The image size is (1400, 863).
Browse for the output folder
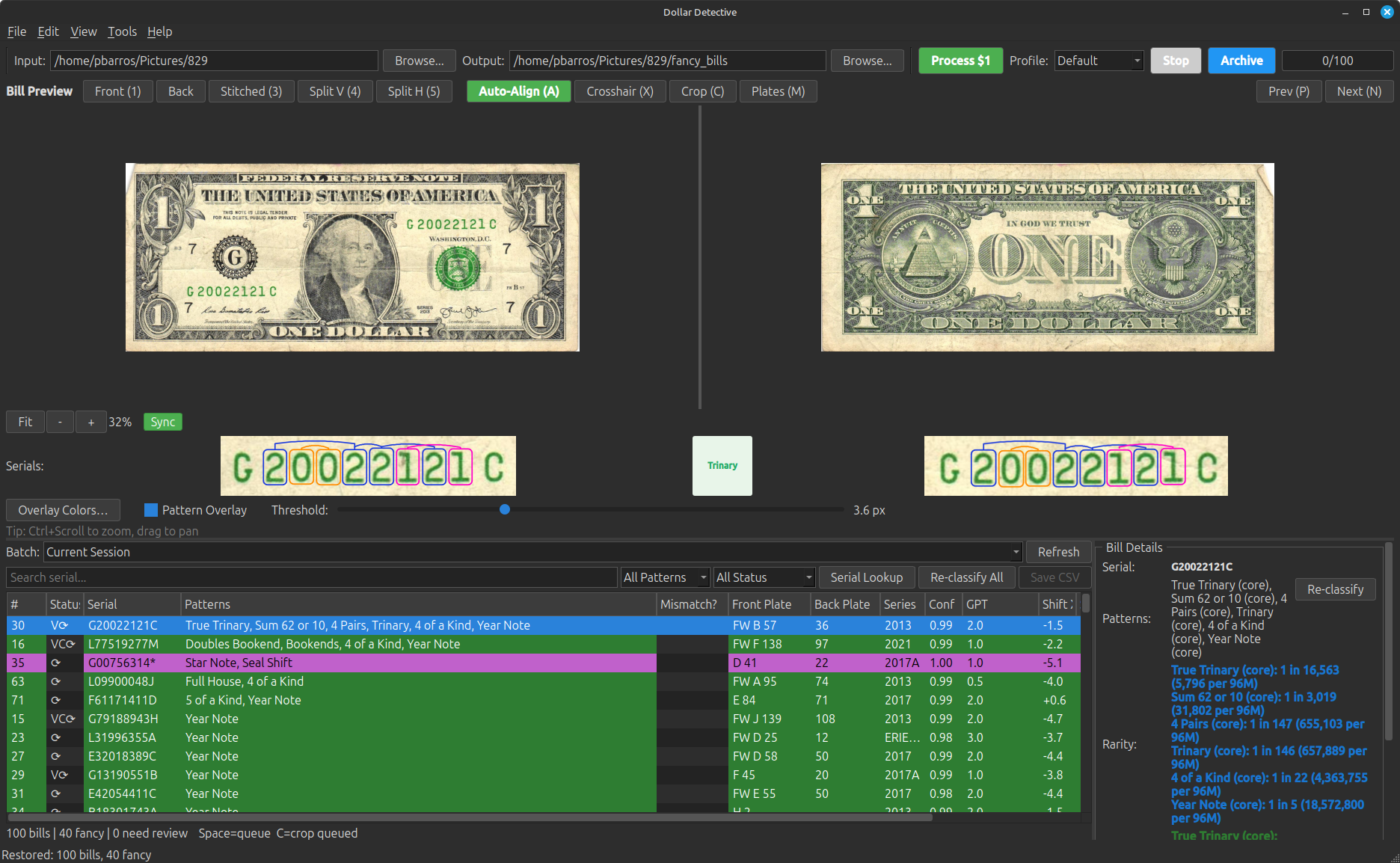coord(867,61)
